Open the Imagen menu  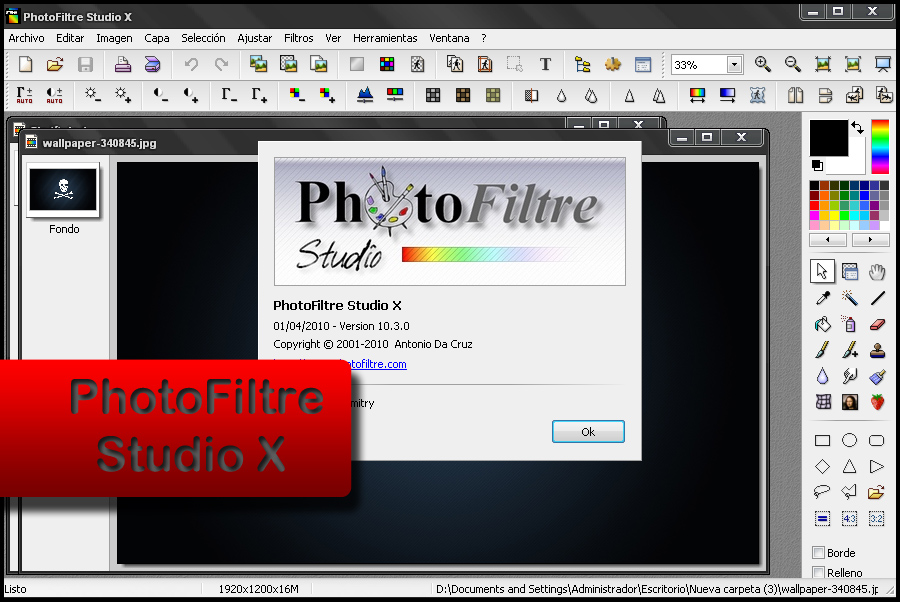(x=114, y=38)
